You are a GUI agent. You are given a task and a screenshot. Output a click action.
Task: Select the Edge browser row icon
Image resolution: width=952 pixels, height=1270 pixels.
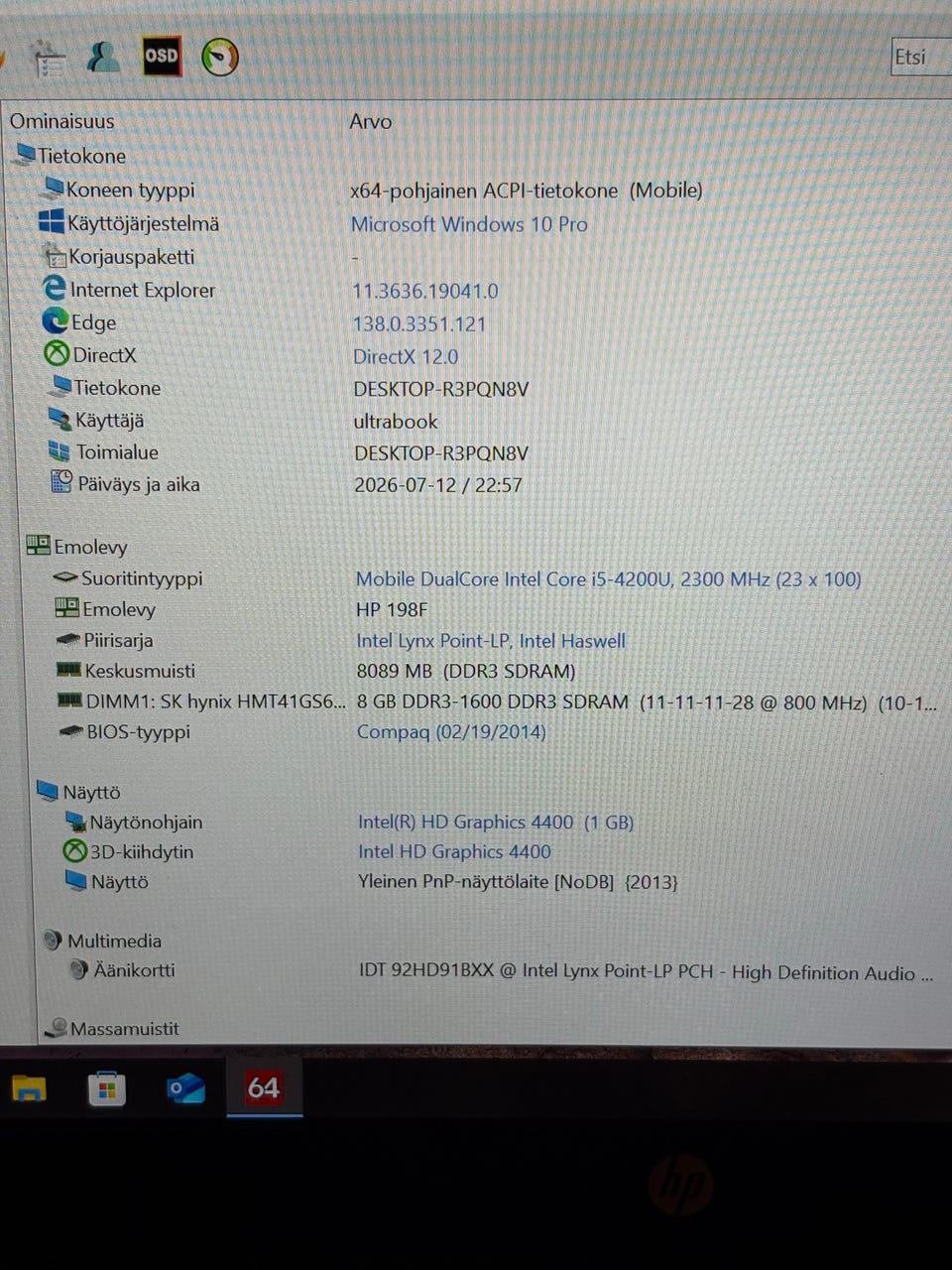pyautogui.click(x=56, y=321)
